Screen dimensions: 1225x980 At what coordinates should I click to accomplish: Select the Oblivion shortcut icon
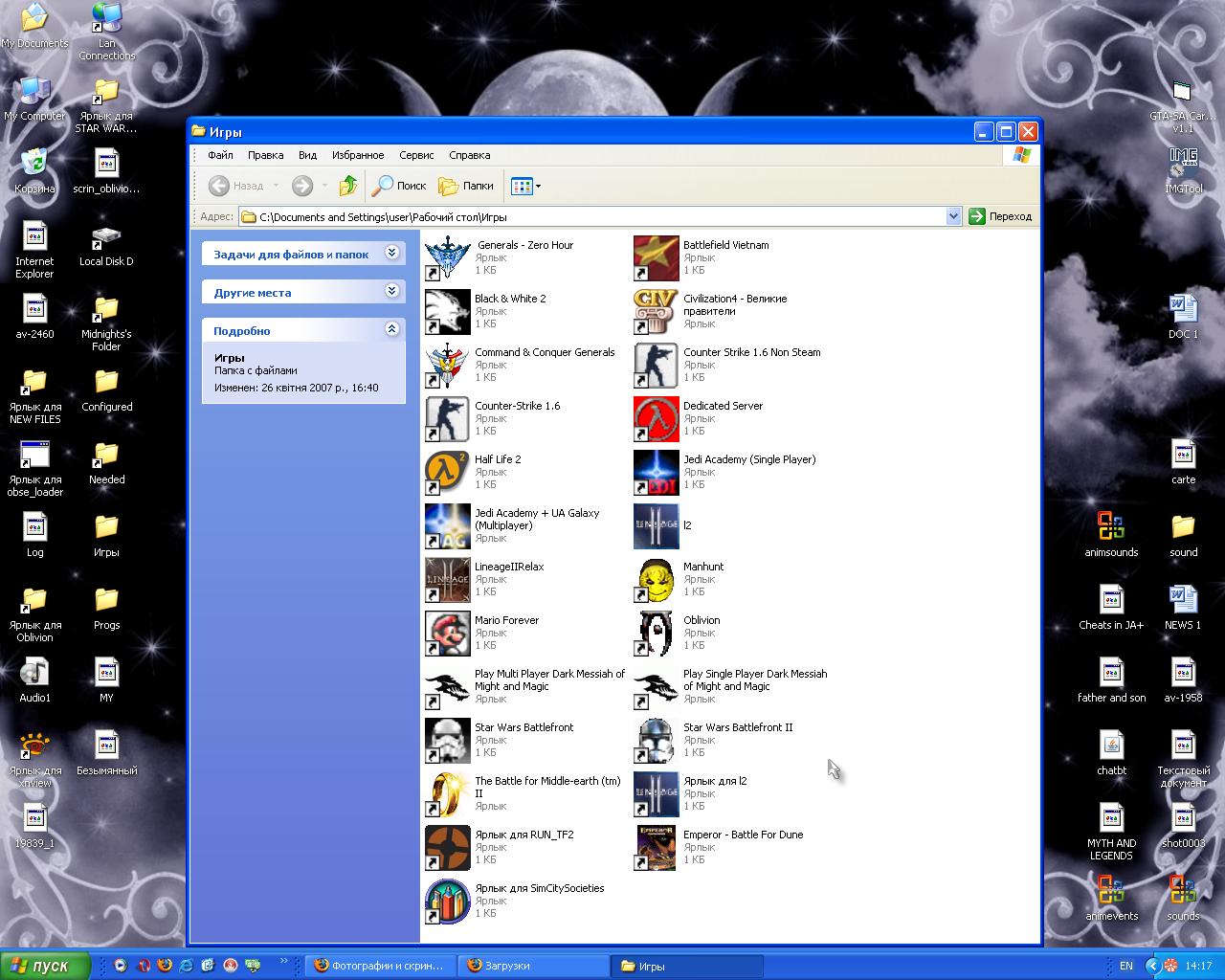tap(657, 634)
